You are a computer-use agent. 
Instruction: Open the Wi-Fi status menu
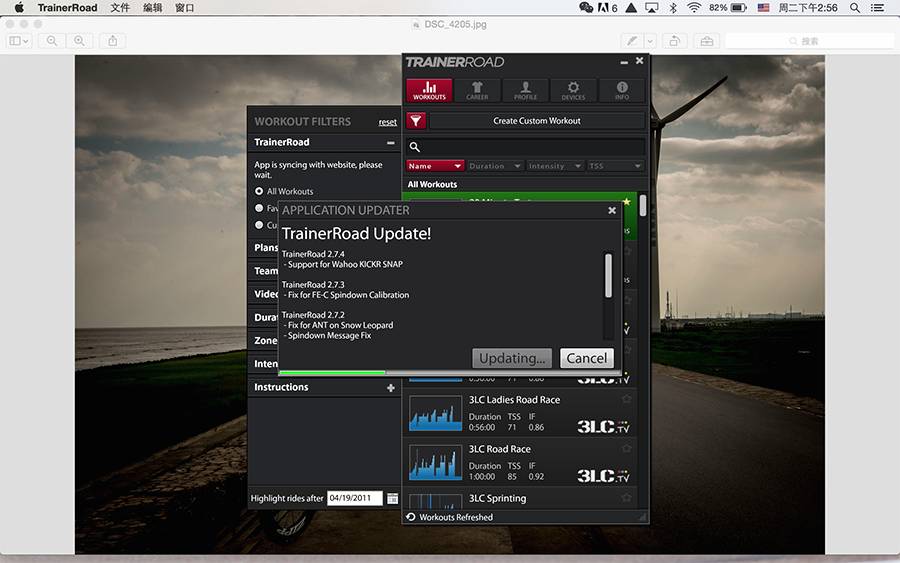(695, 7)
